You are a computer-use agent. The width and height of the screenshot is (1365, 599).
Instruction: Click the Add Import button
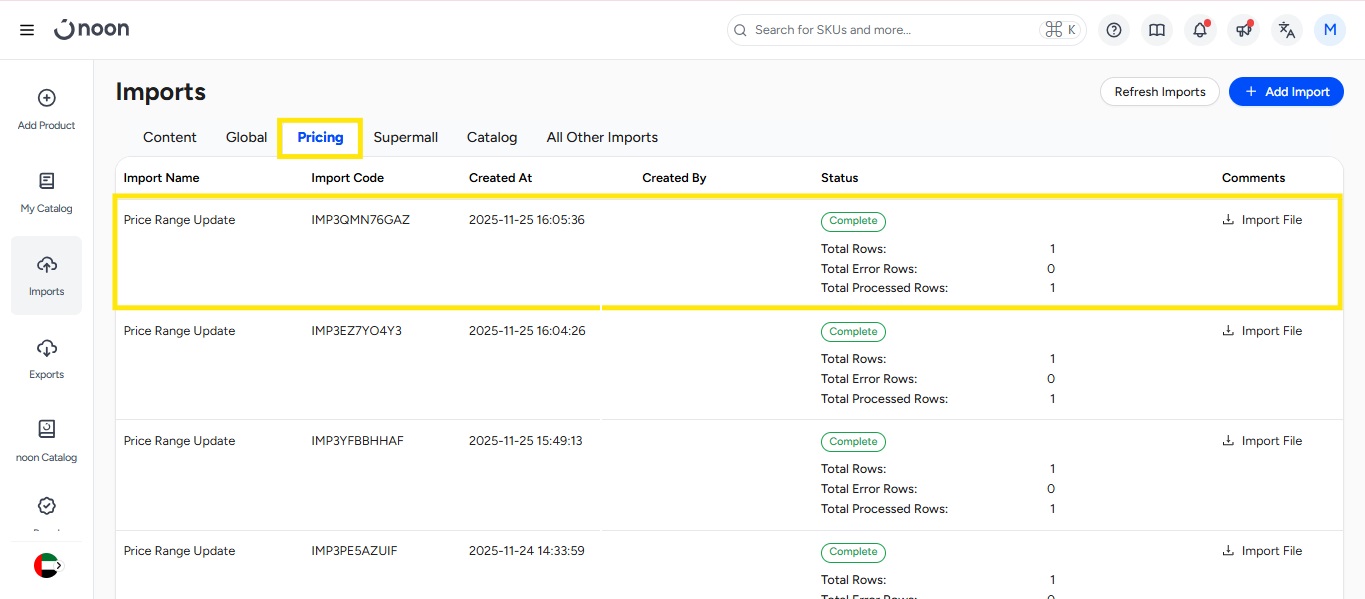pos(1286,92)
